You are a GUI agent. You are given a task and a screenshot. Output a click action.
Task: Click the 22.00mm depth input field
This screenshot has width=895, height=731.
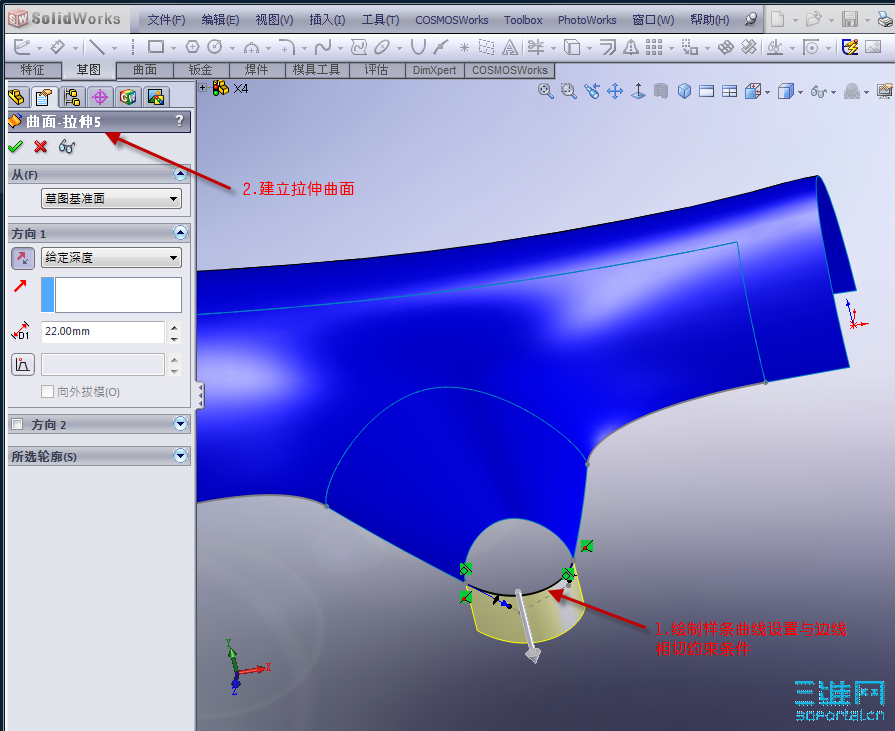coord(103,332)
